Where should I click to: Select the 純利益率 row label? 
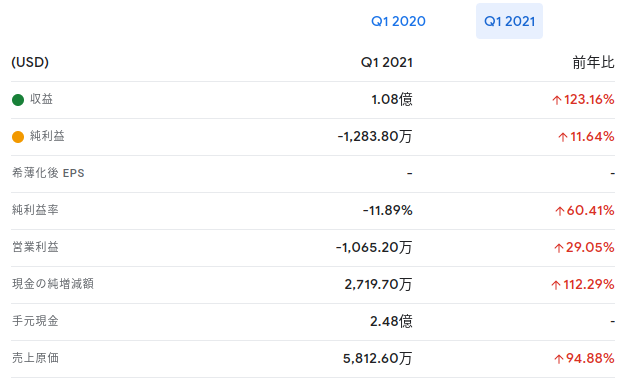(35, 210)
